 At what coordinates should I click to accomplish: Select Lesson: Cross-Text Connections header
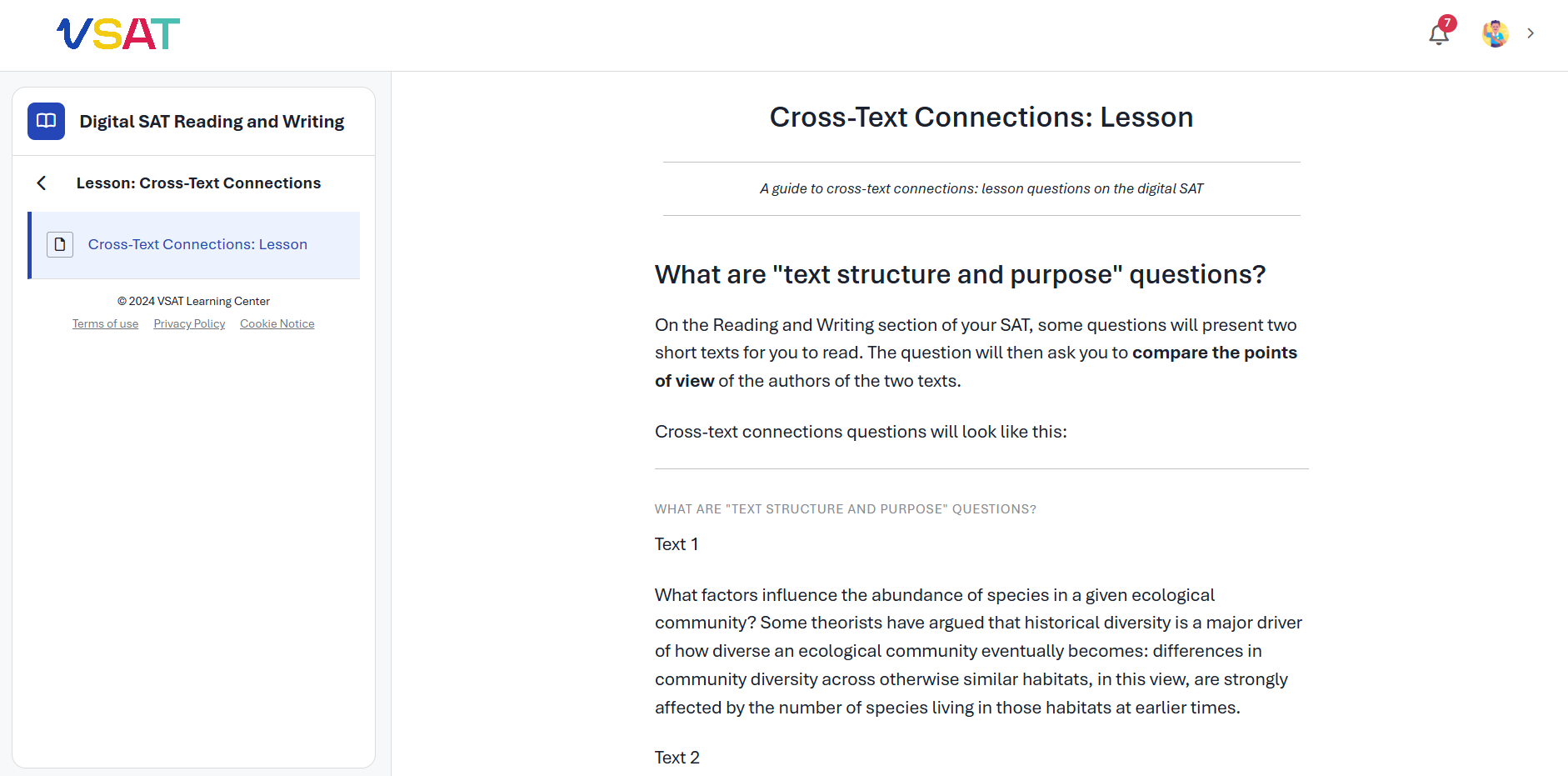point(198,183)
